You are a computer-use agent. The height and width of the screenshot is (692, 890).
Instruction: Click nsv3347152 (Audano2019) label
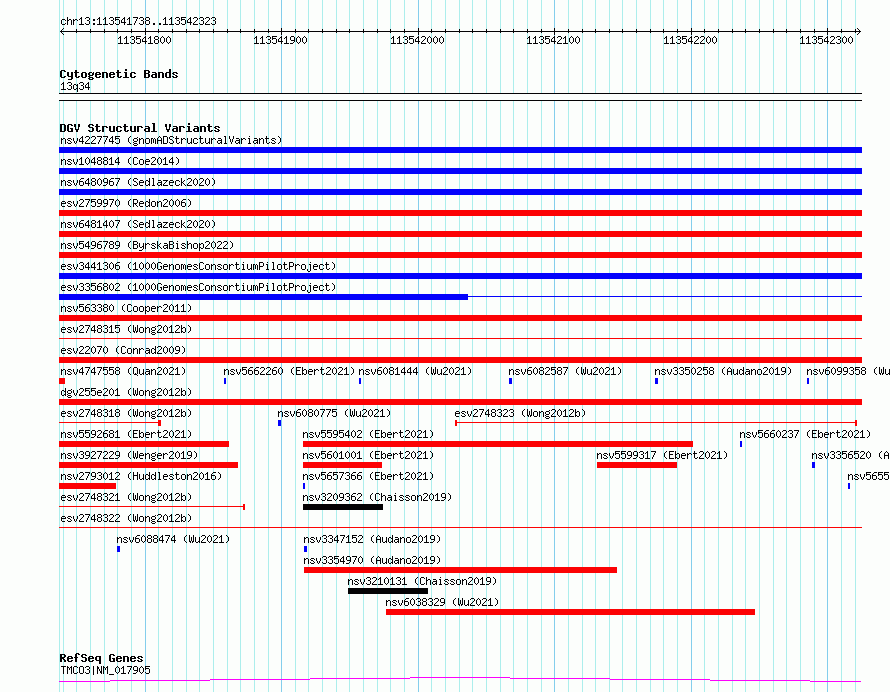tap(372, 539)
